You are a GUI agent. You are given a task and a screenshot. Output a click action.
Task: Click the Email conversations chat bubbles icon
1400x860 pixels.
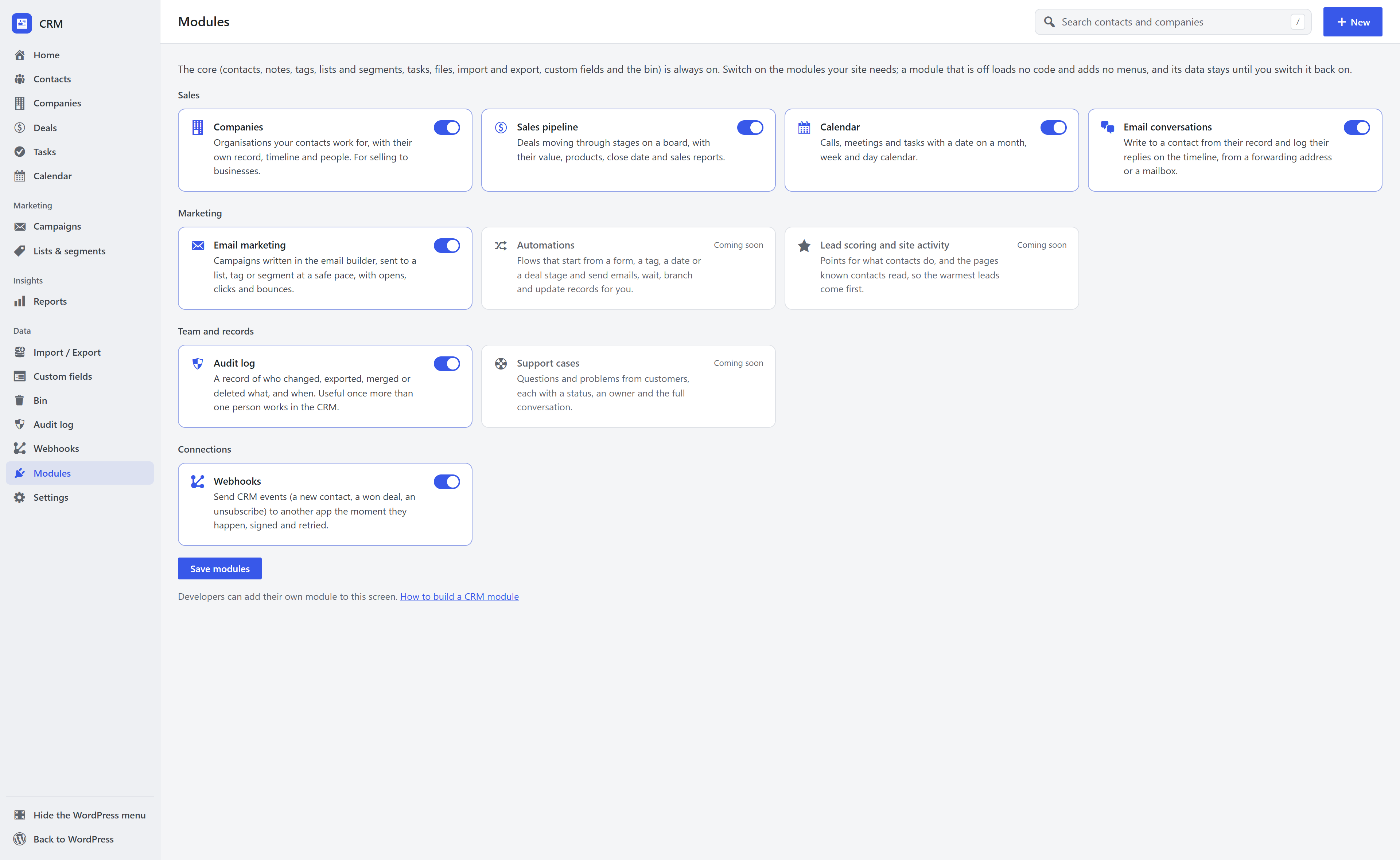click(1107, 128)
